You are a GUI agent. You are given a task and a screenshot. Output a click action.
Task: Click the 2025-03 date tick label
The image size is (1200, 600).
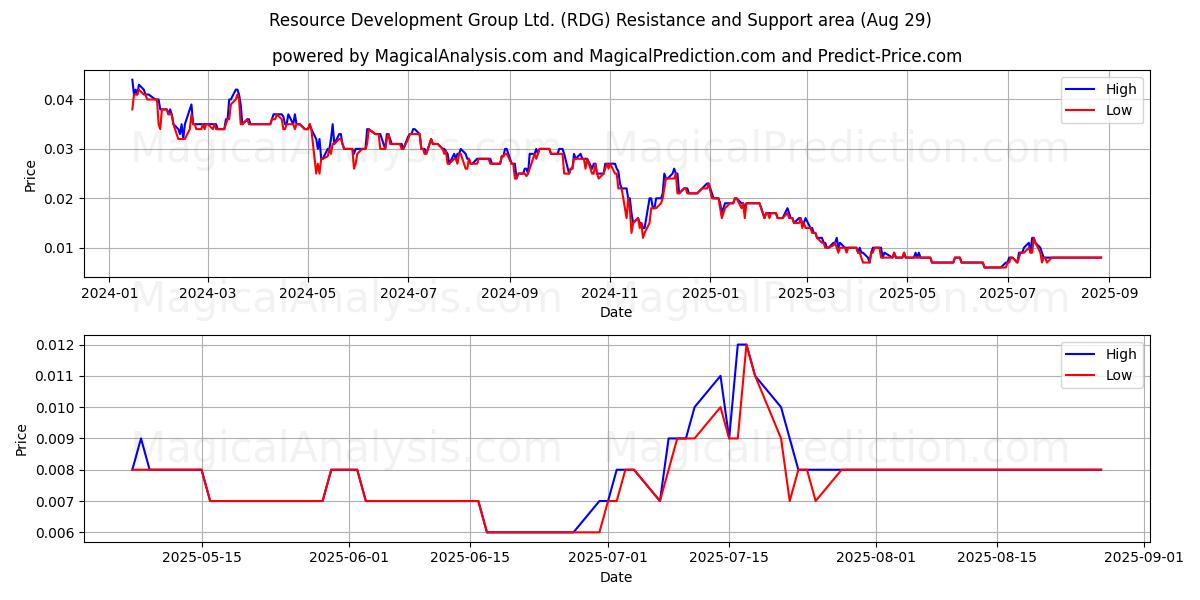807,294
